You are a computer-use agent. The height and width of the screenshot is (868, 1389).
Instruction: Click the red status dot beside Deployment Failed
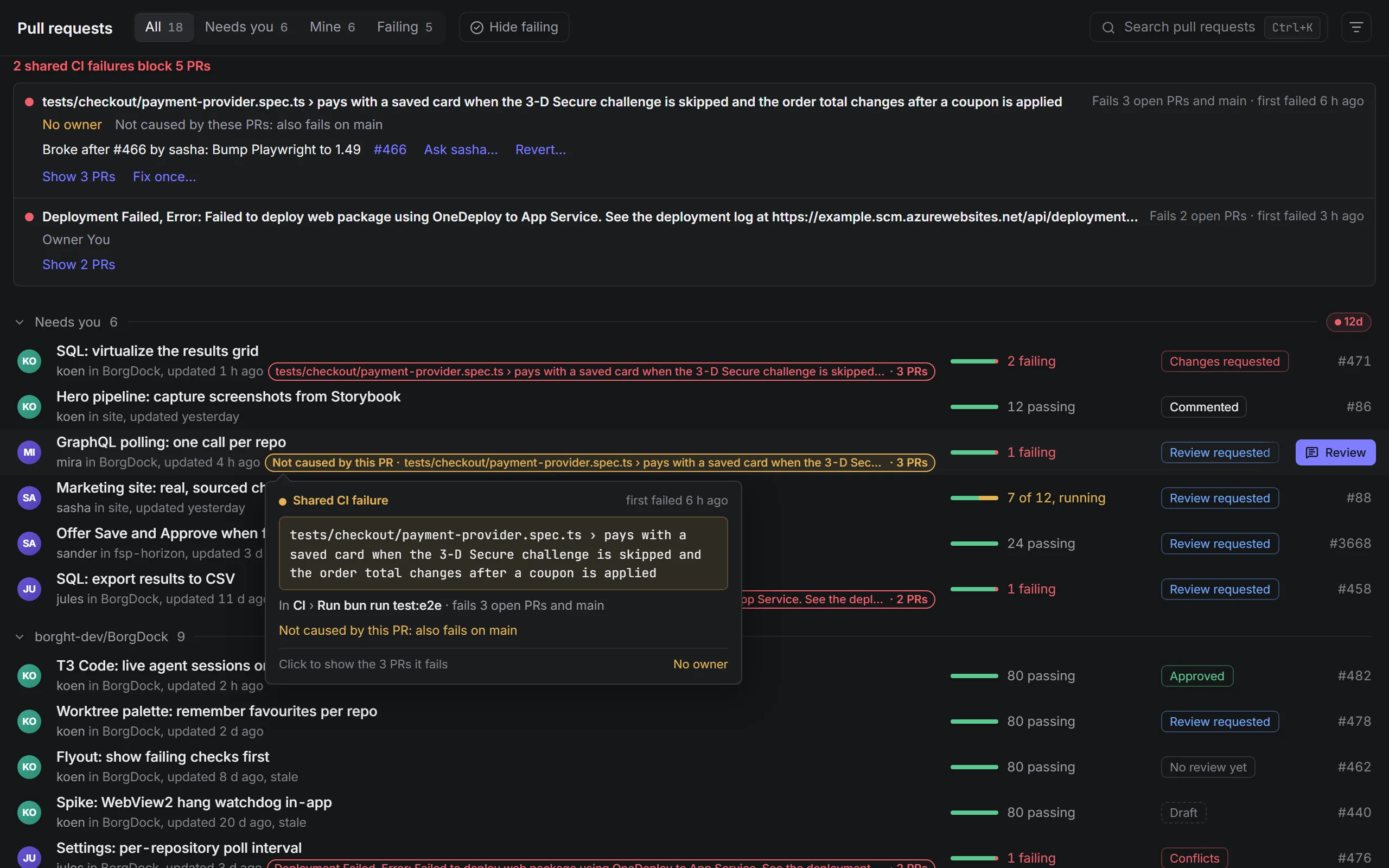pos(29,217)
